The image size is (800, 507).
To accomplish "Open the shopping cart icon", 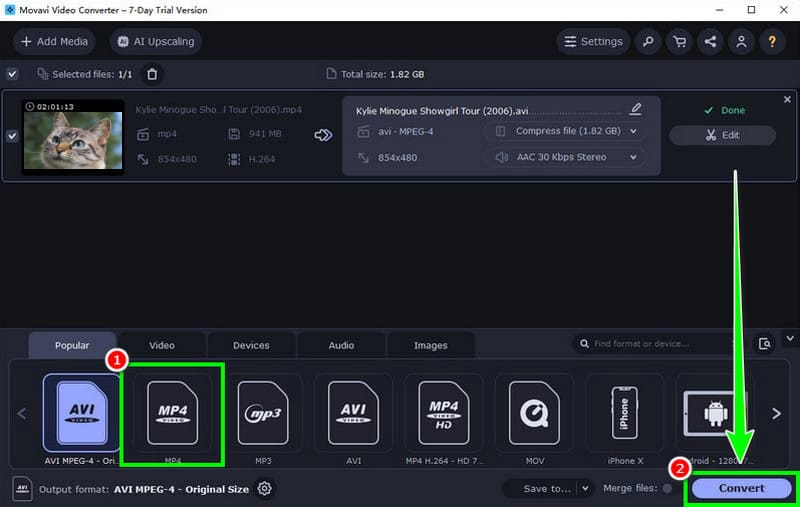I will (x=679, y=41).
